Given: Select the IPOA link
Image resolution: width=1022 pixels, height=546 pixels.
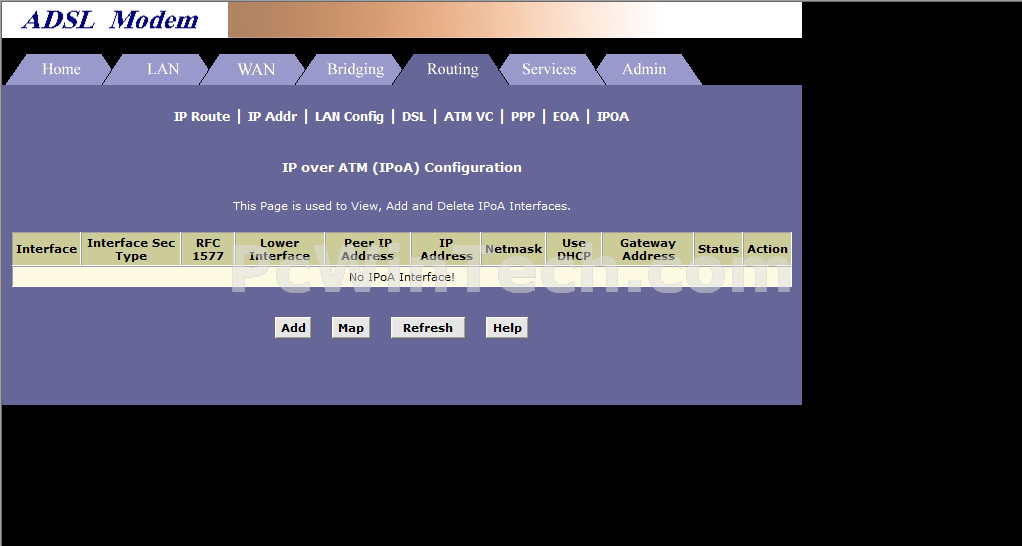Looking at the screenshot, I should [613, 117].
